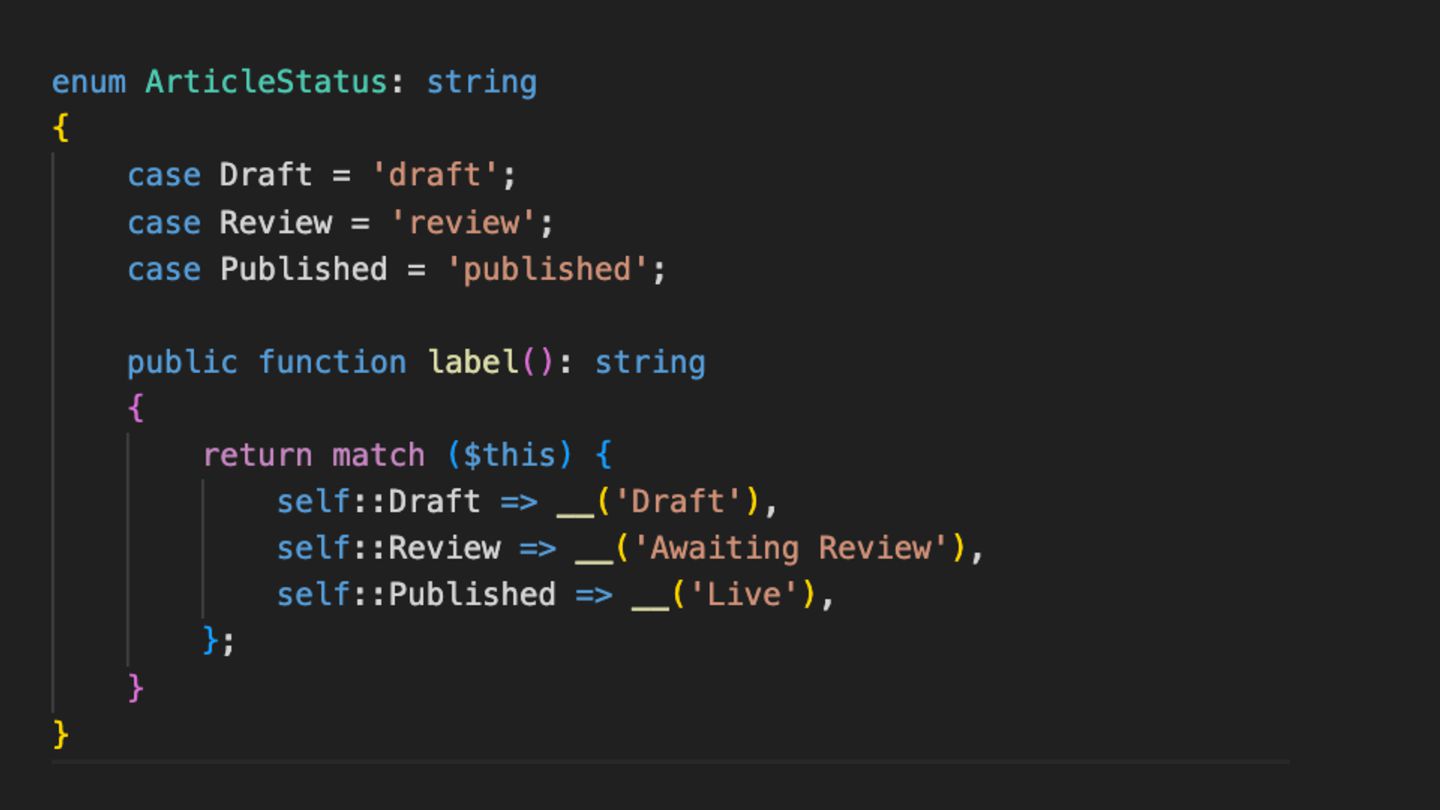This screenshot has height=810, width=1440.
Task: Click the Published case identifier
Action: point(304,269)
